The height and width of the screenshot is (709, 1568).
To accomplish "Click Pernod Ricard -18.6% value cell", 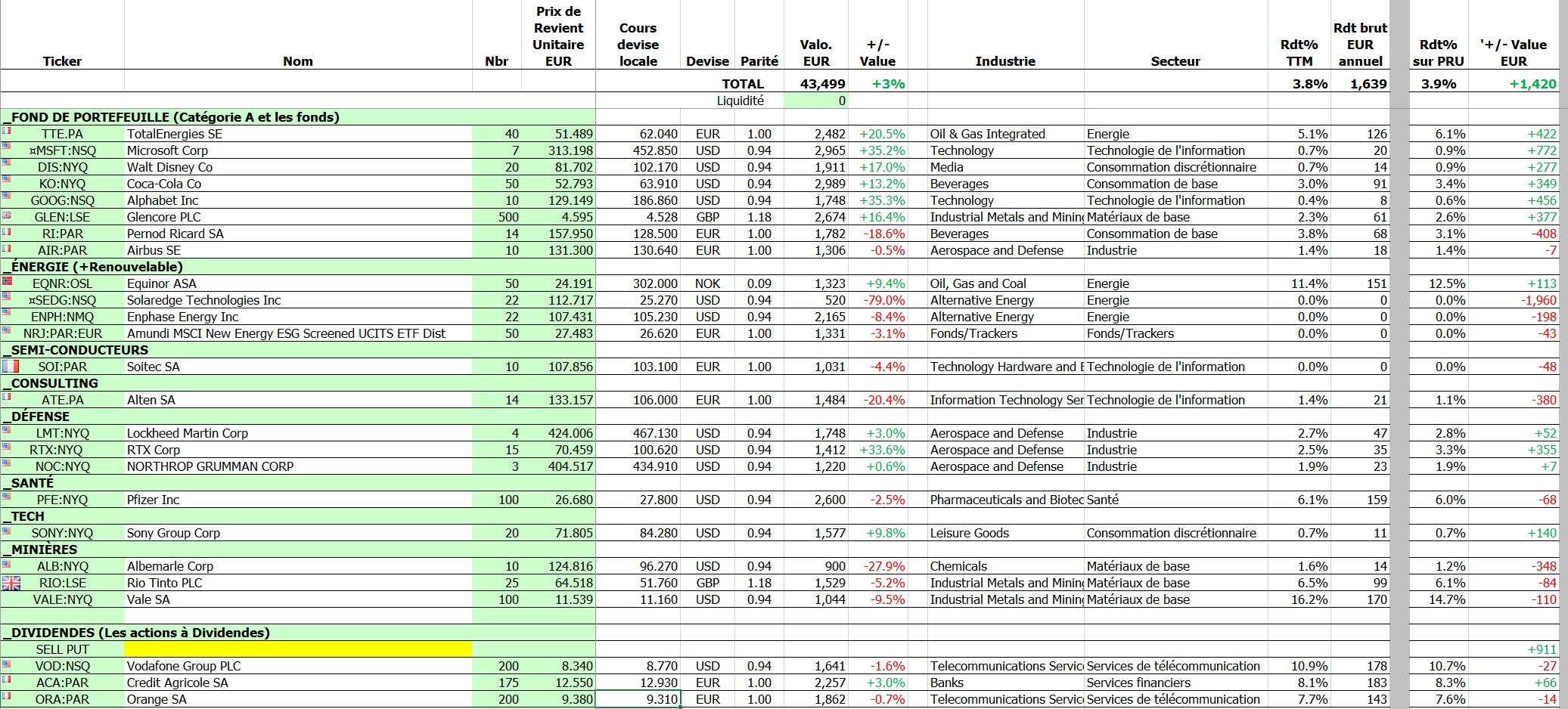I will [x=877, y=234].
